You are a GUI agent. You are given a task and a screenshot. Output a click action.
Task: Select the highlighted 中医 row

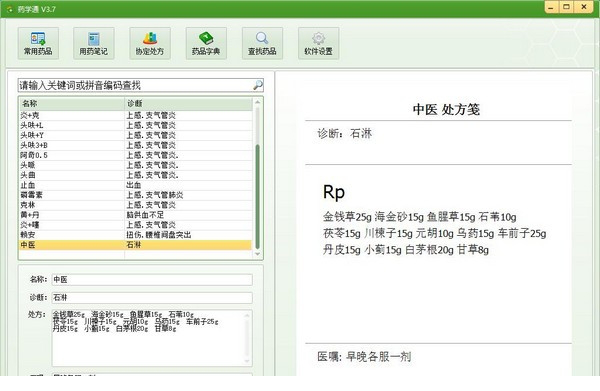tap(135, 244)
